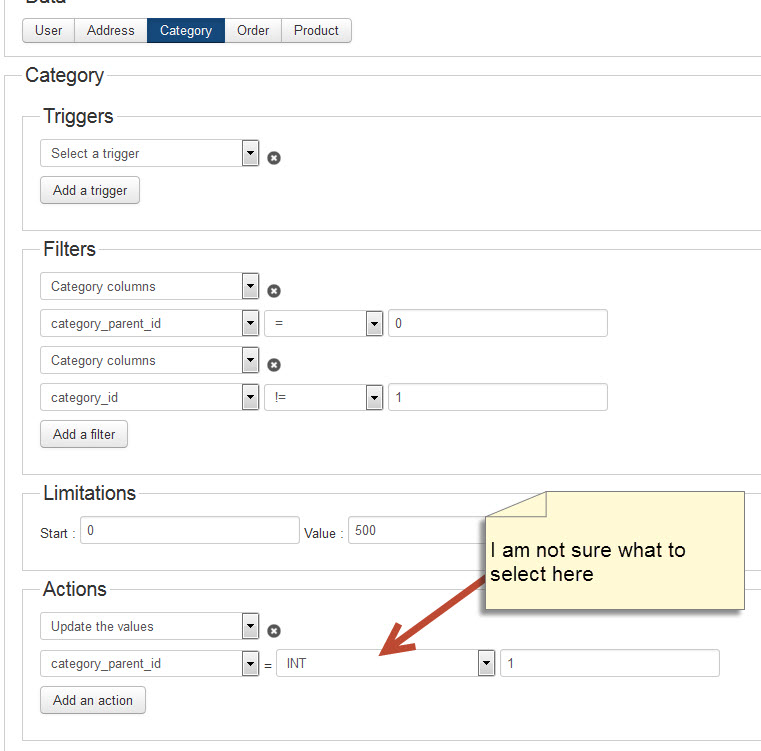The image size is (761, 751).
Task: Open the INT type dropdown
Action: 386,663
